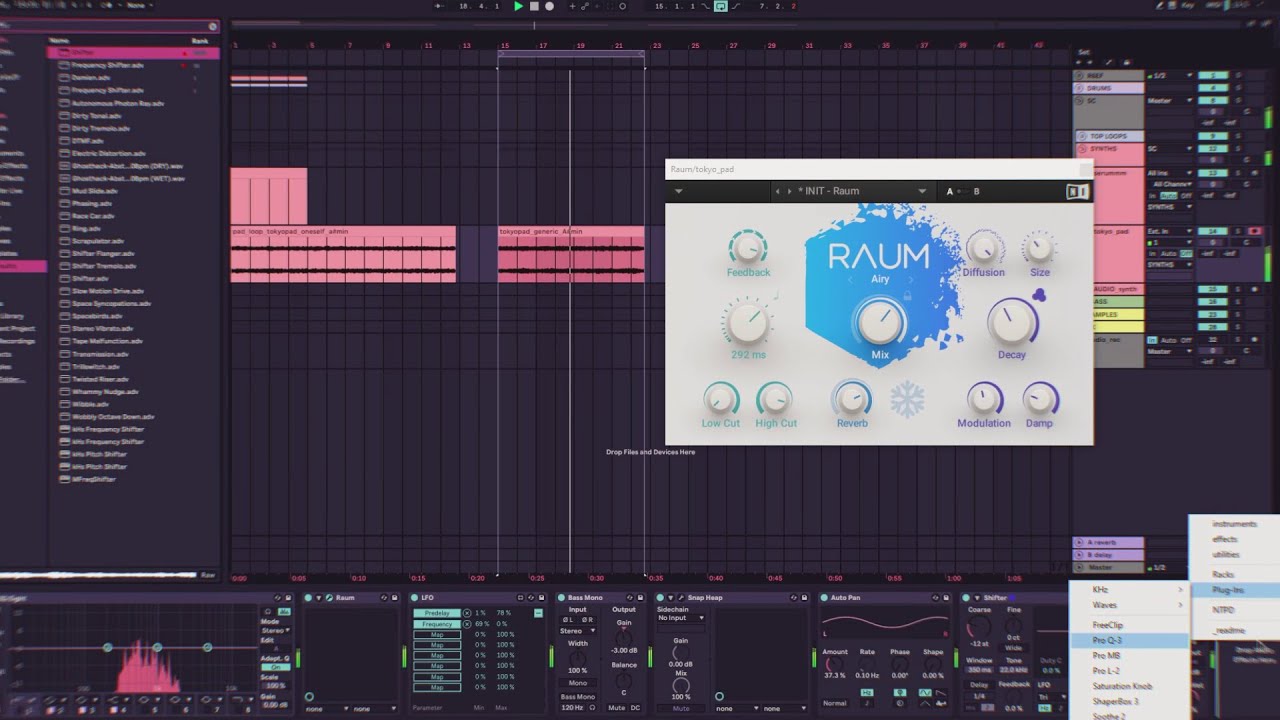Toggle Mute in the Bass Mono device

pyautogui.click(x=617, y=707)
